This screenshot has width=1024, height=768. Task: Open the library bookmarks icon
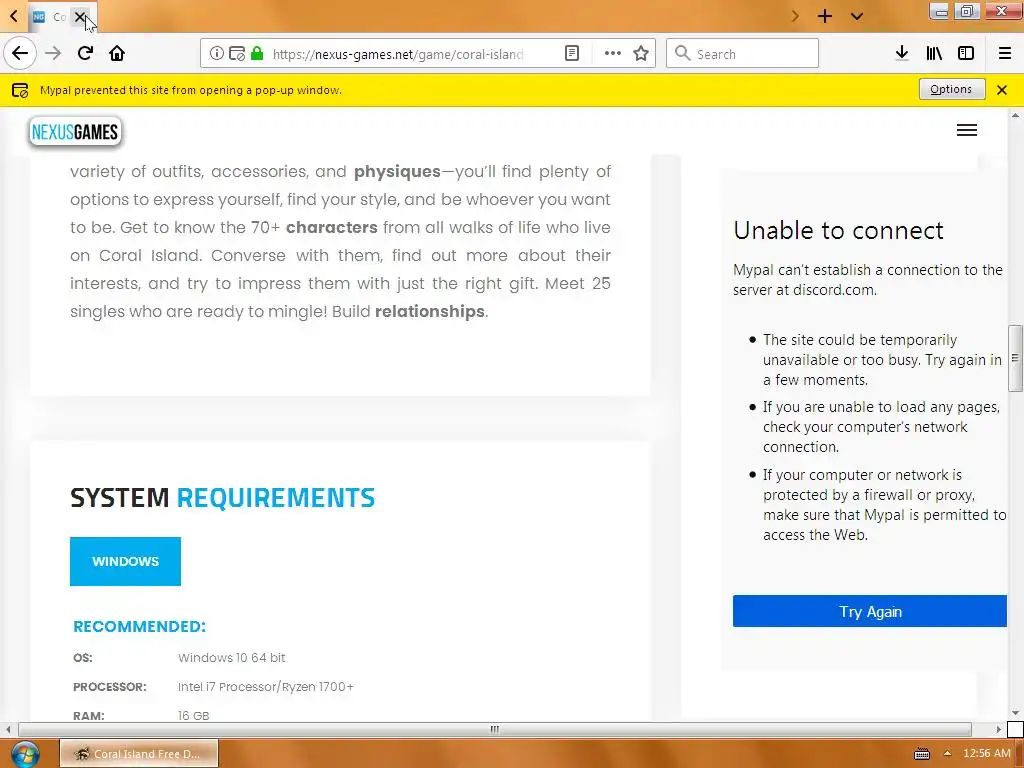[934, 54]
